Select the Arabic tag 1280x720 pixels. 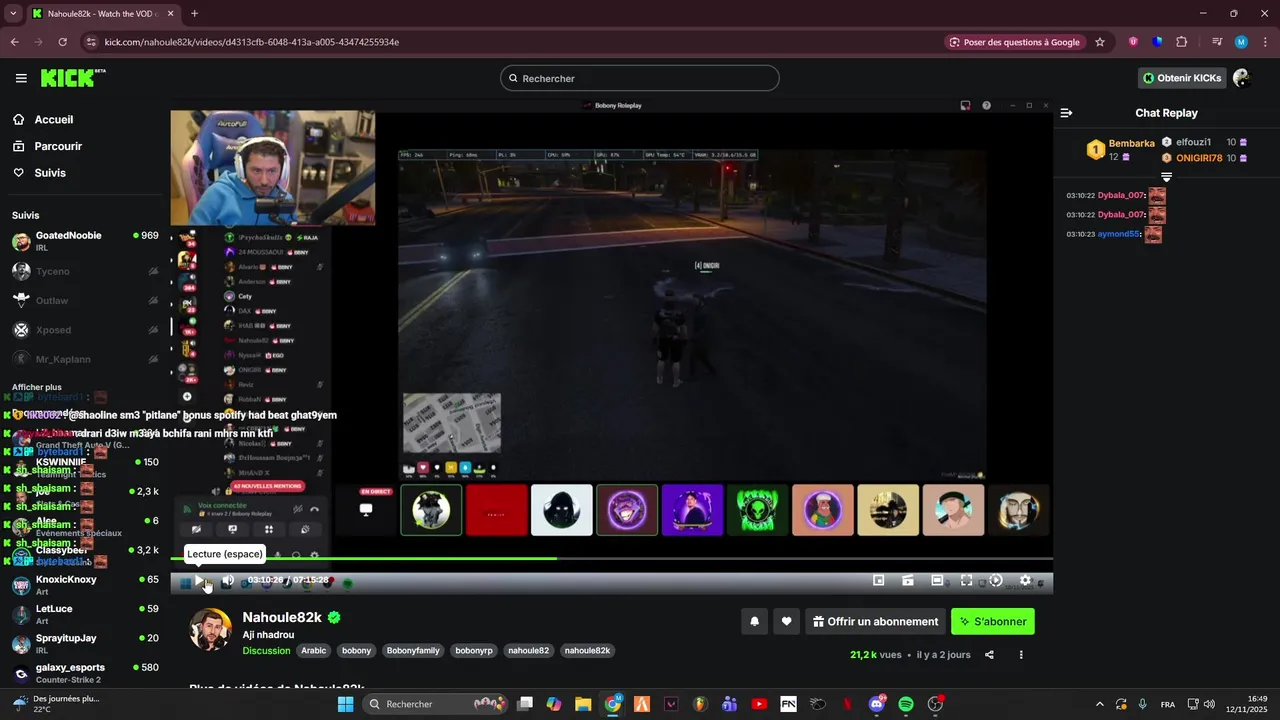click(x=314, y=650)
